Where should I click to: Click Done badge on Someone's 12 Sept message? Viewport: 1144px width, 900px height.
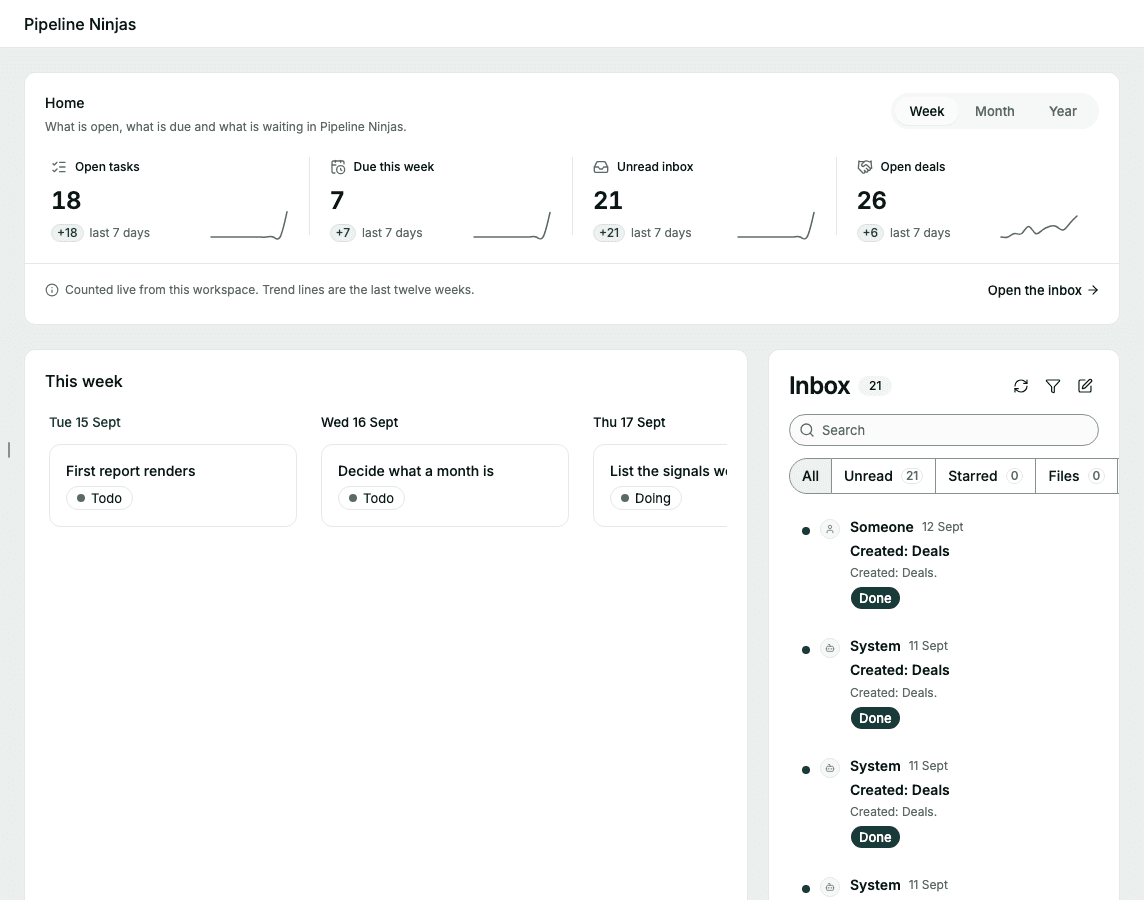tap(875, 598)
